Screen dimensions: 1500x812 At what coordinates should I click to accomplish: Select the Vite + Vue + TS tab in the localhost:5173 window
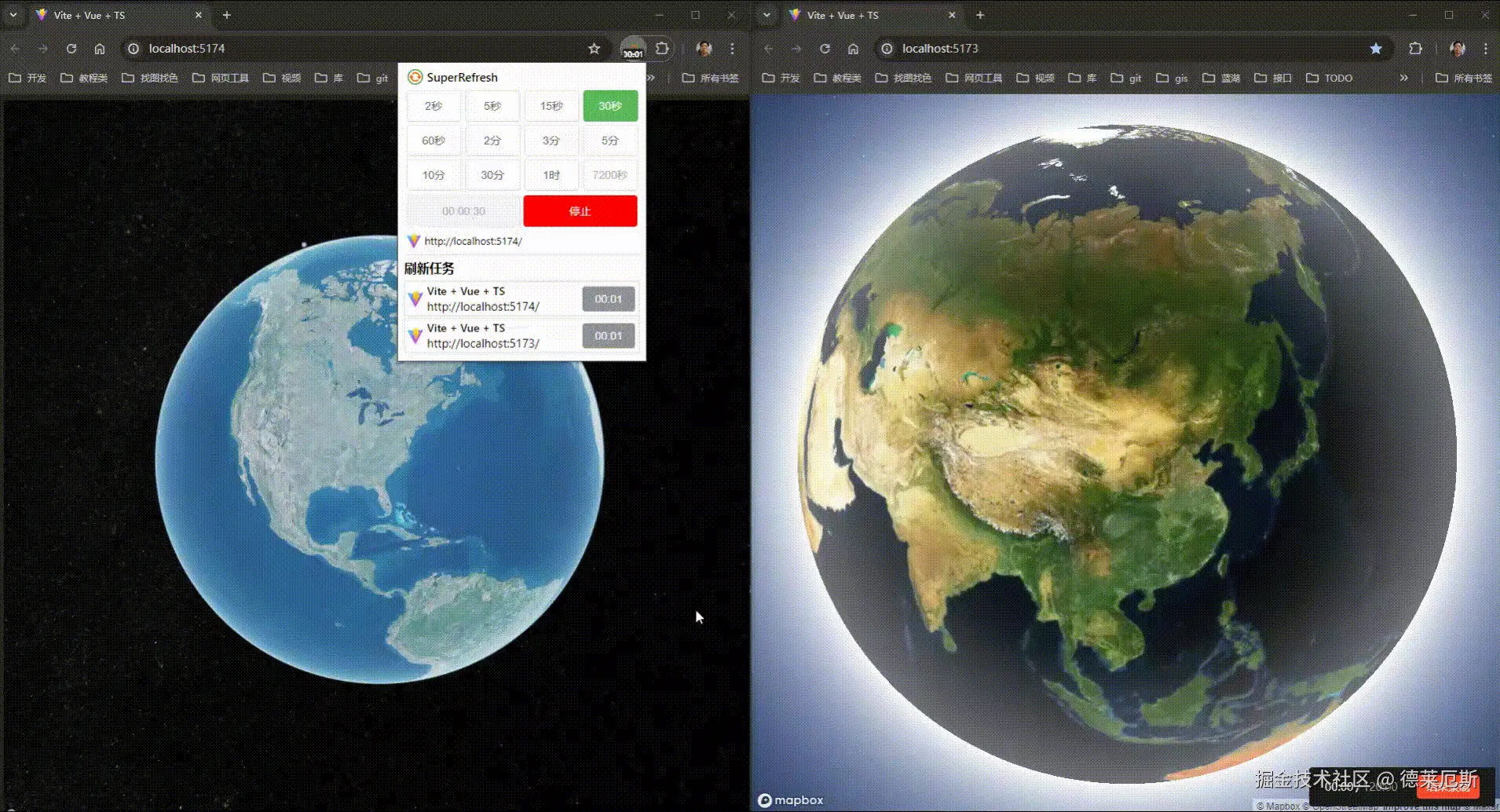[872, 15]
